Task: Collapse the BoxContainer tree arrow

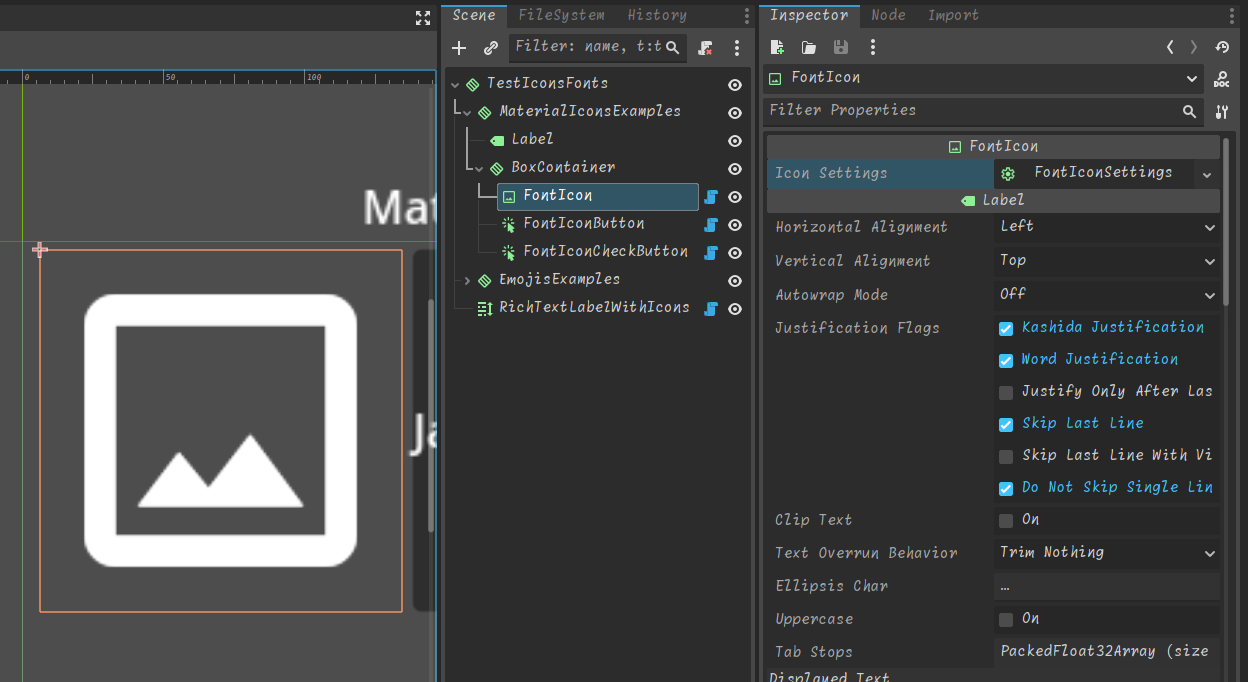Action: (480, 169)
